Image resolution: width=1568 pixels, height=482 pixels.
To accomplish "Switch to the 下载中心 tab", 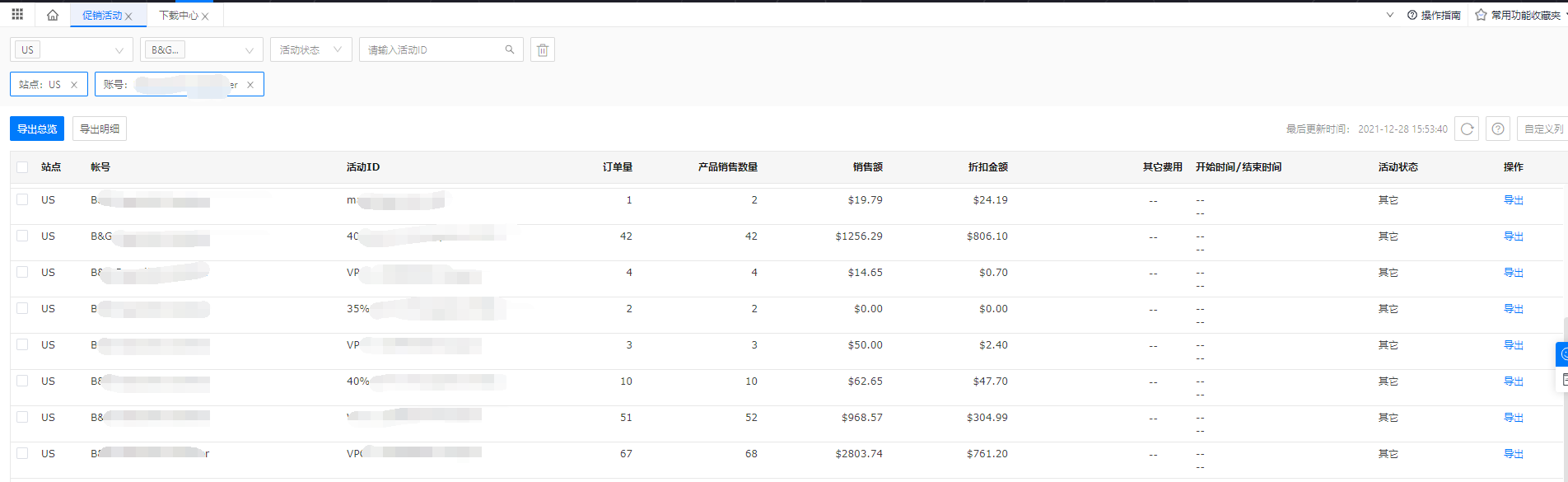I will click(178, 16).
